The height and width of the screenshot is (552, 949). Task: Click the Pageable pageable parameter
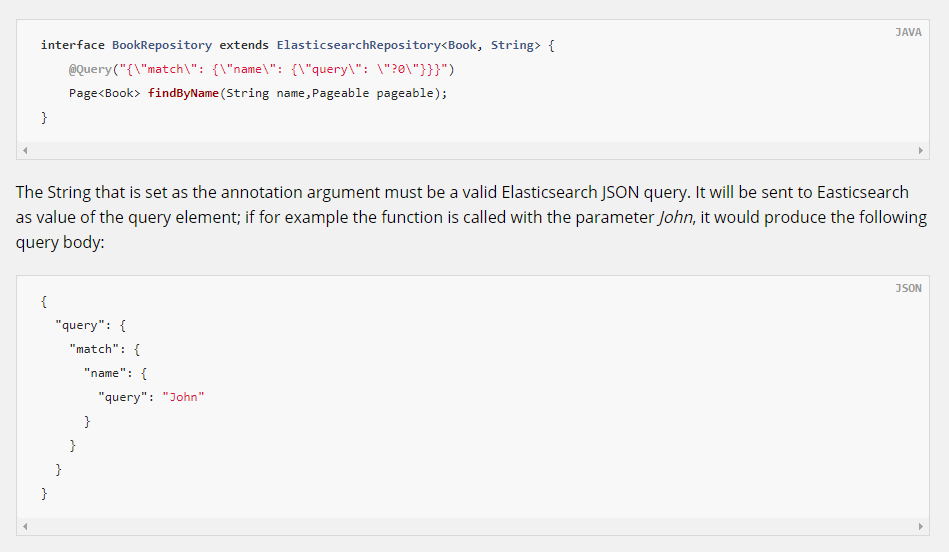pyautogui.click(x=378, y=93)
